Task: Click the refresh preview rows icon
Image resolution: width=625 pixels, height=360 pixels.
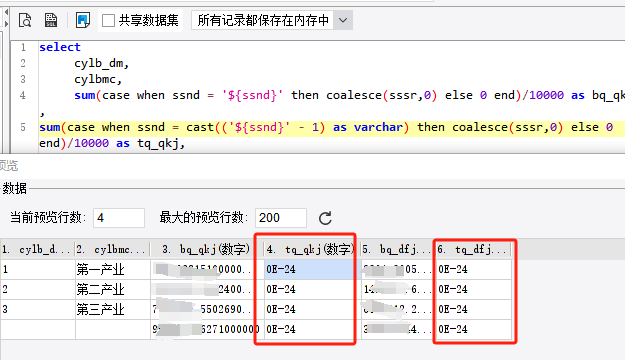Action: click(x=325, y=218)
